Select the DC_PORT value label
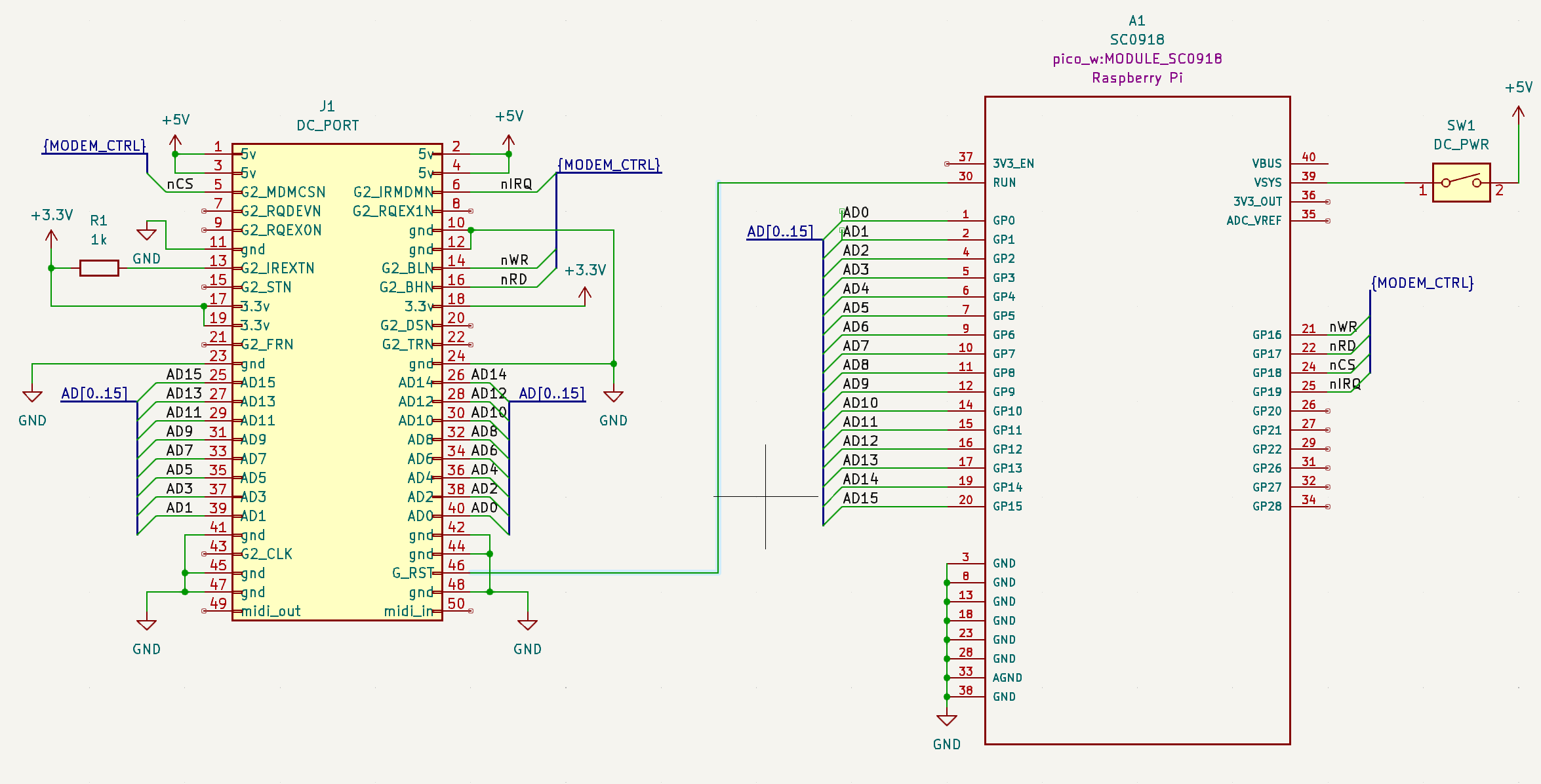Screen dimensions: 1541x784 [327, 125]
